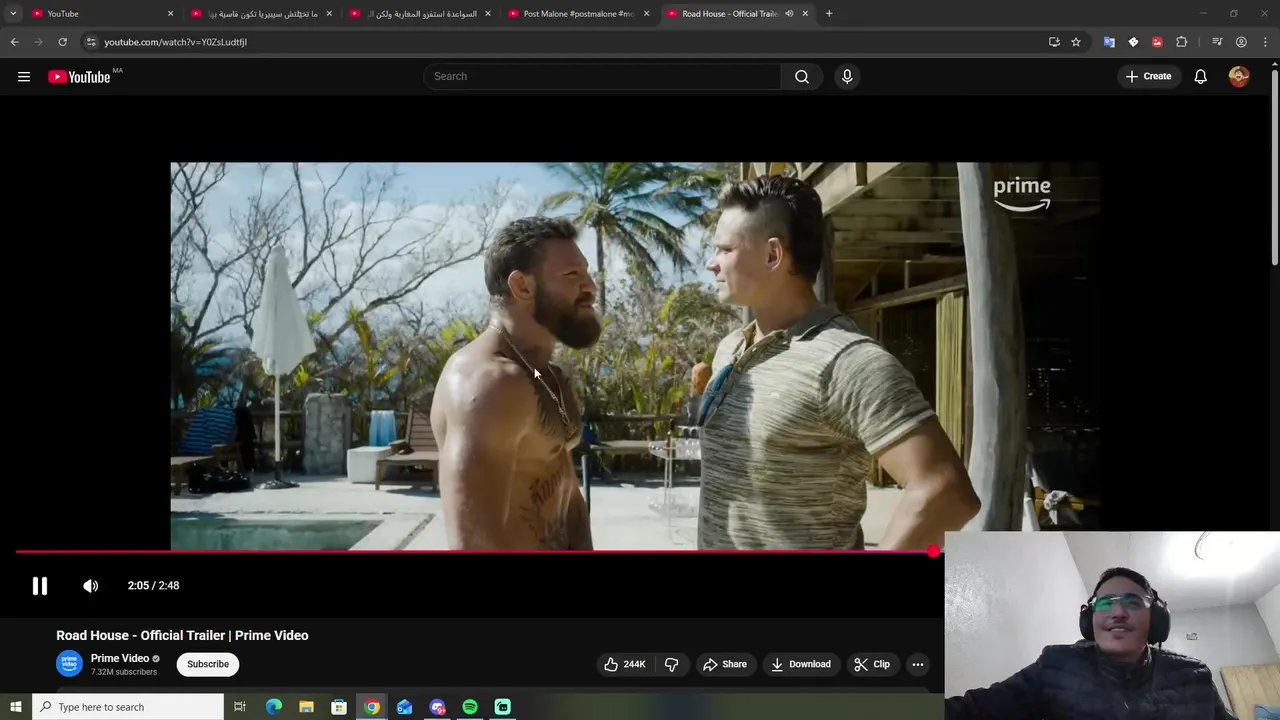Click the red progress bar scrubber
The width and height of the screenshot is (1280, 720).
pos(933,551)
